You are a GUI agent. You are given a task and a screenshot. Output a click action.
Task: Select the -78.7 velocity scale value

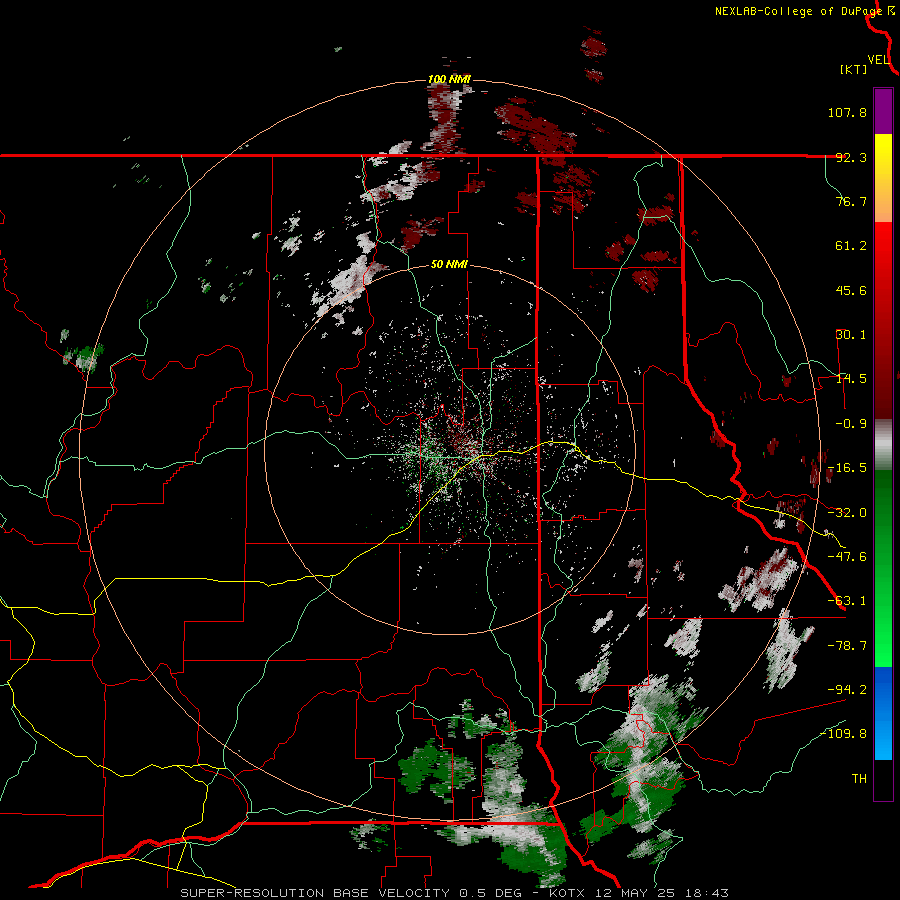[847, 646]
